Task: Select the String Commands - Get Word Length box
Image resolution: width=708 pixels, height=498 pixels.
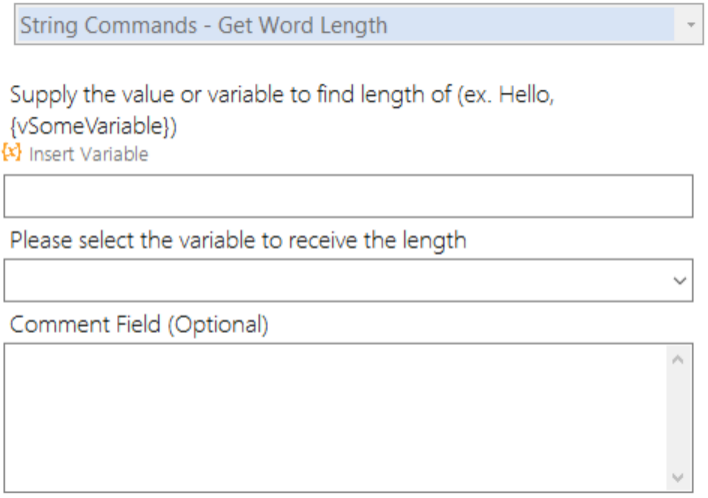Action: tap(359, 24)
